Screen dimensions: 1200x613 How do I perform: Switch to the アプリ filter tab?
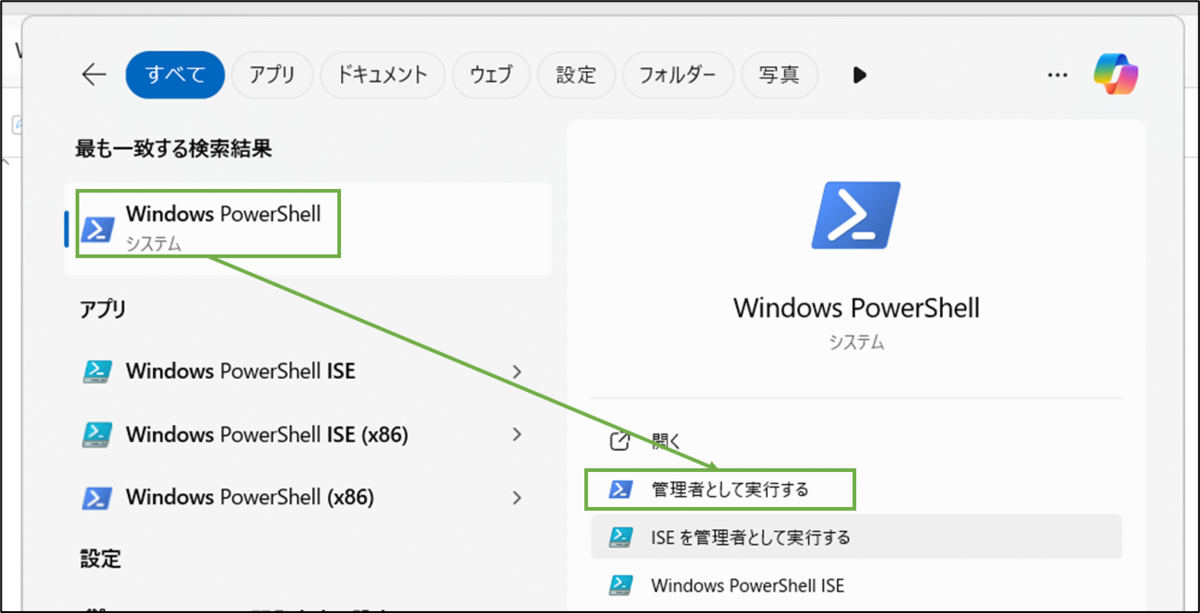(x=272, y=75)
